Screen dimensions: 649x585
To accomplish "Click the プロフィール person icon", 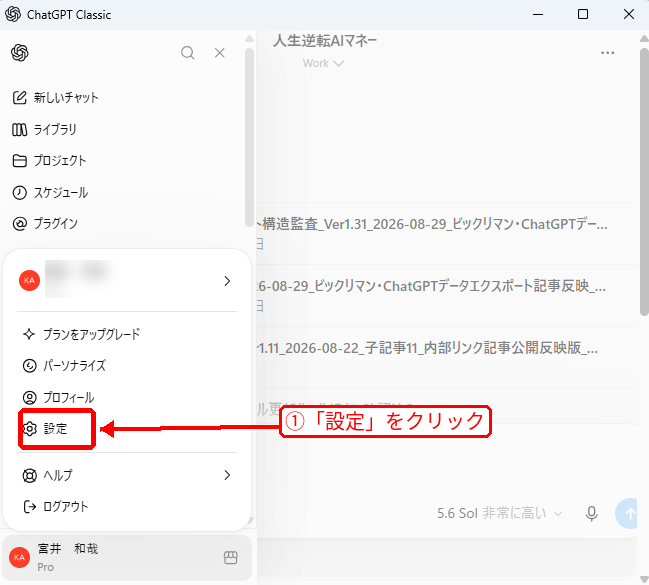I will (x=29, y=398).
